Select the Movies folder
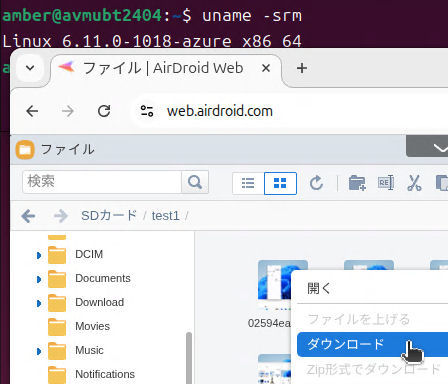448x384 pixels. click(92, 326)
